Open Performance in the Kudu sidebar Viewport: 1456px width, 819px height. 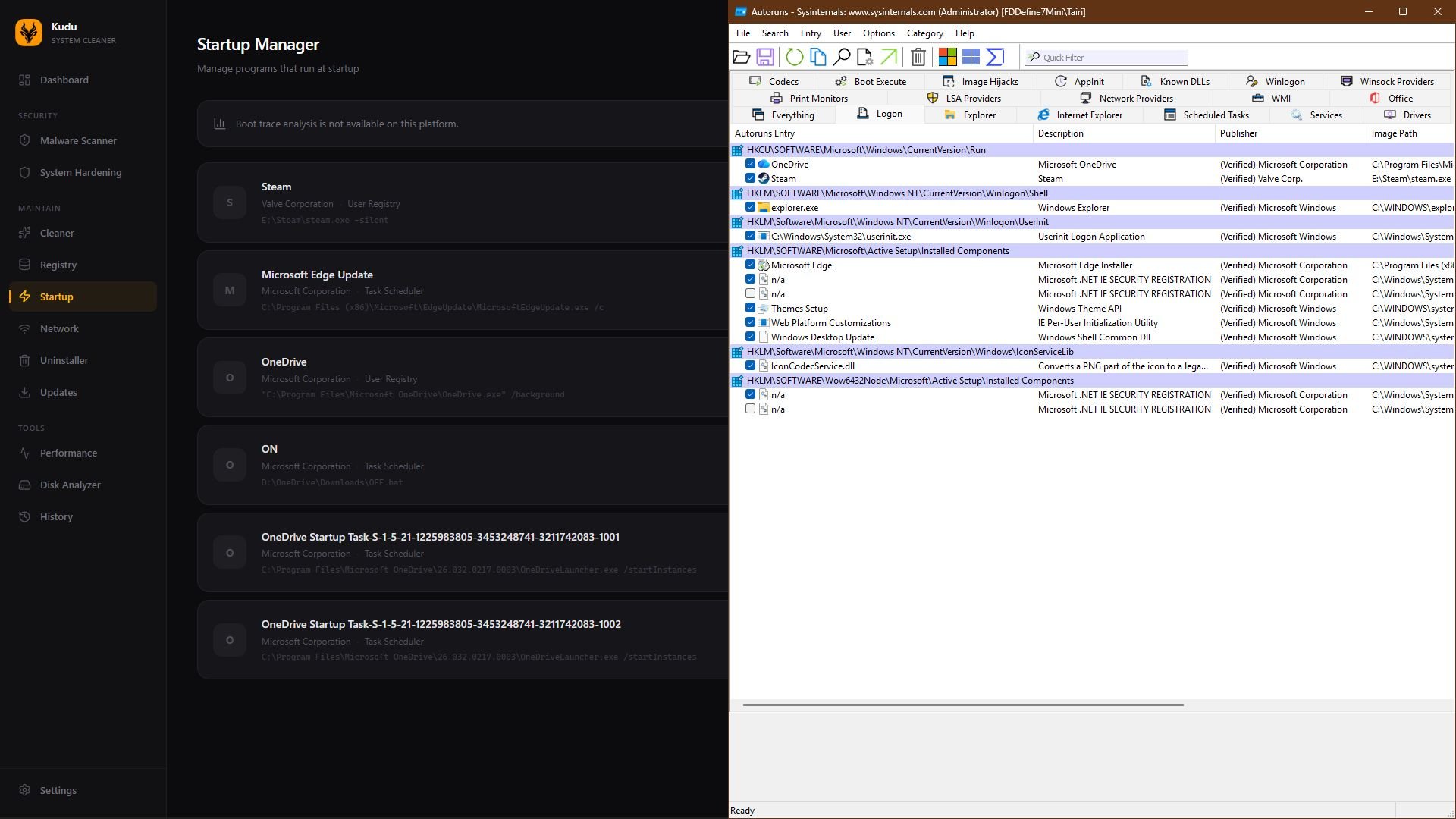[x=83, y=453]
